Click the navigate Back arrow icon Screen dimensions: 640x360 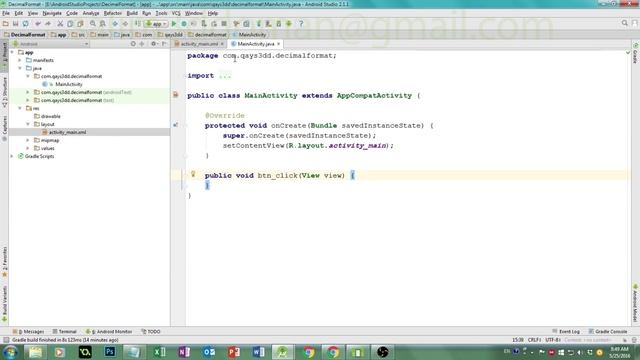tap(115, 24)
